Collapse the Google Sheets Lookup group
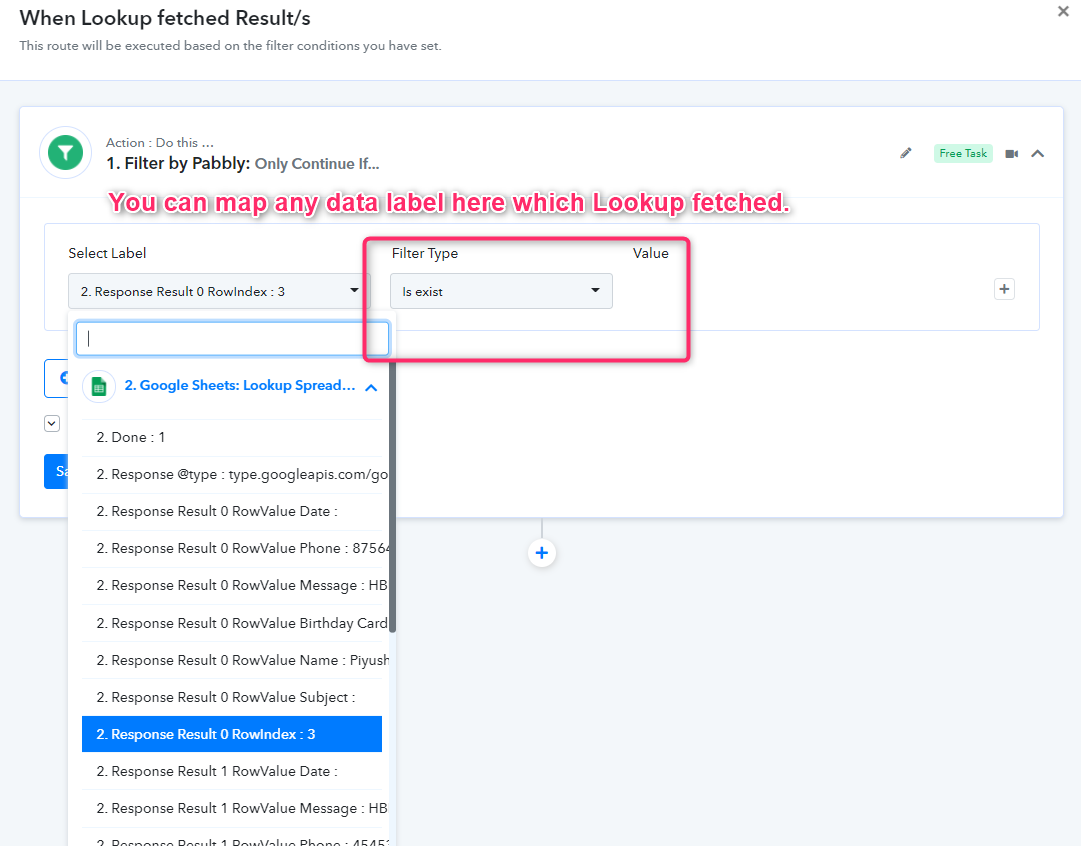Image resolution: width=1081 pixels, height=846 pixels. pos(371,387)
